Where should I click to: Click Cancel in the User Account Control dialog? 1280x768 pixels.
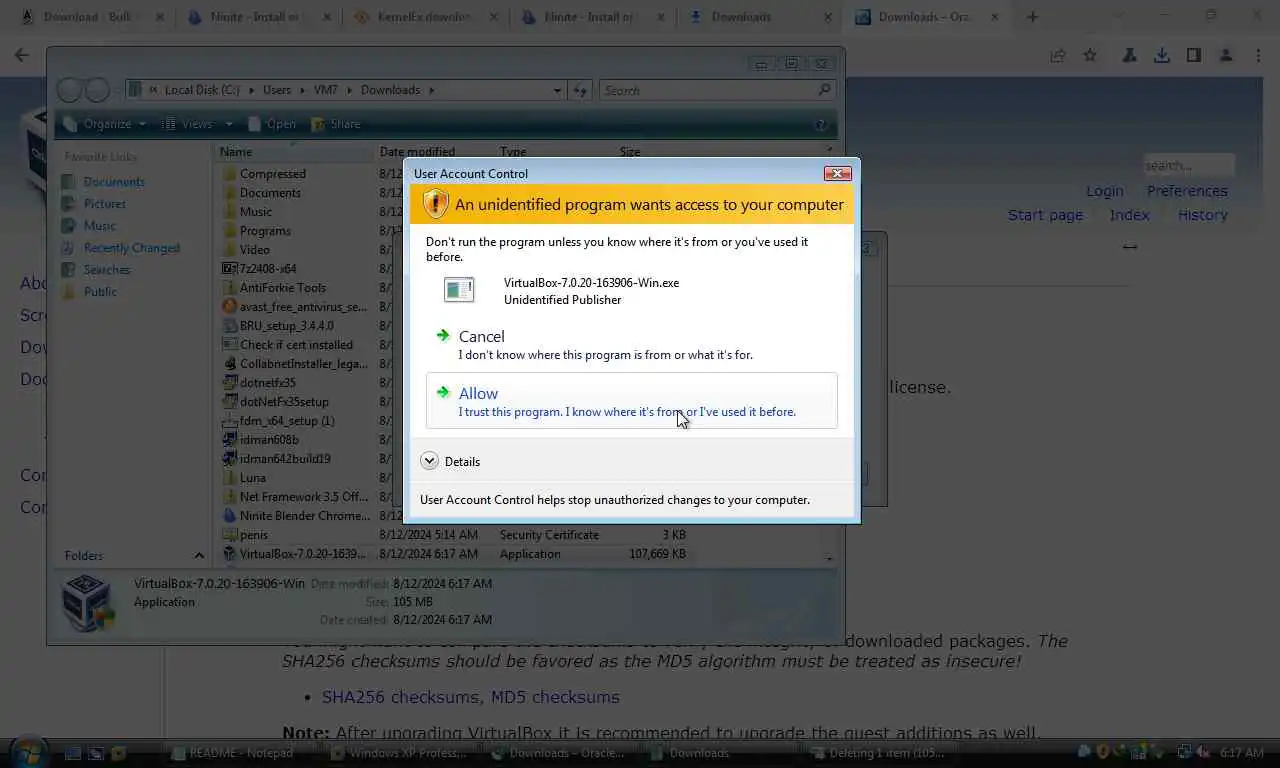631,344
